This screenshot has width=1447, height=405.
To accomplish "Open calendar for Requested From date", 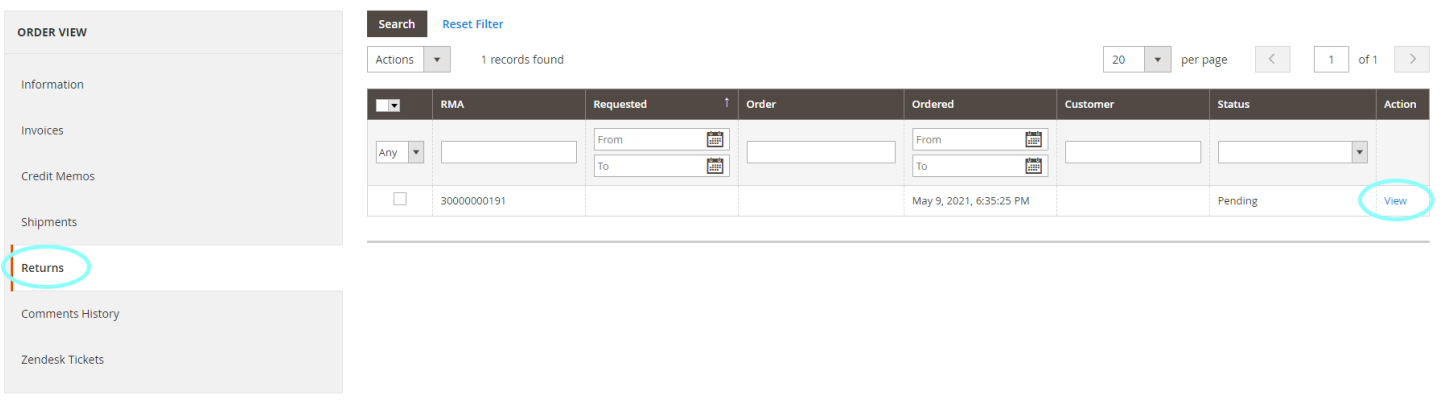I will (715, 140).
